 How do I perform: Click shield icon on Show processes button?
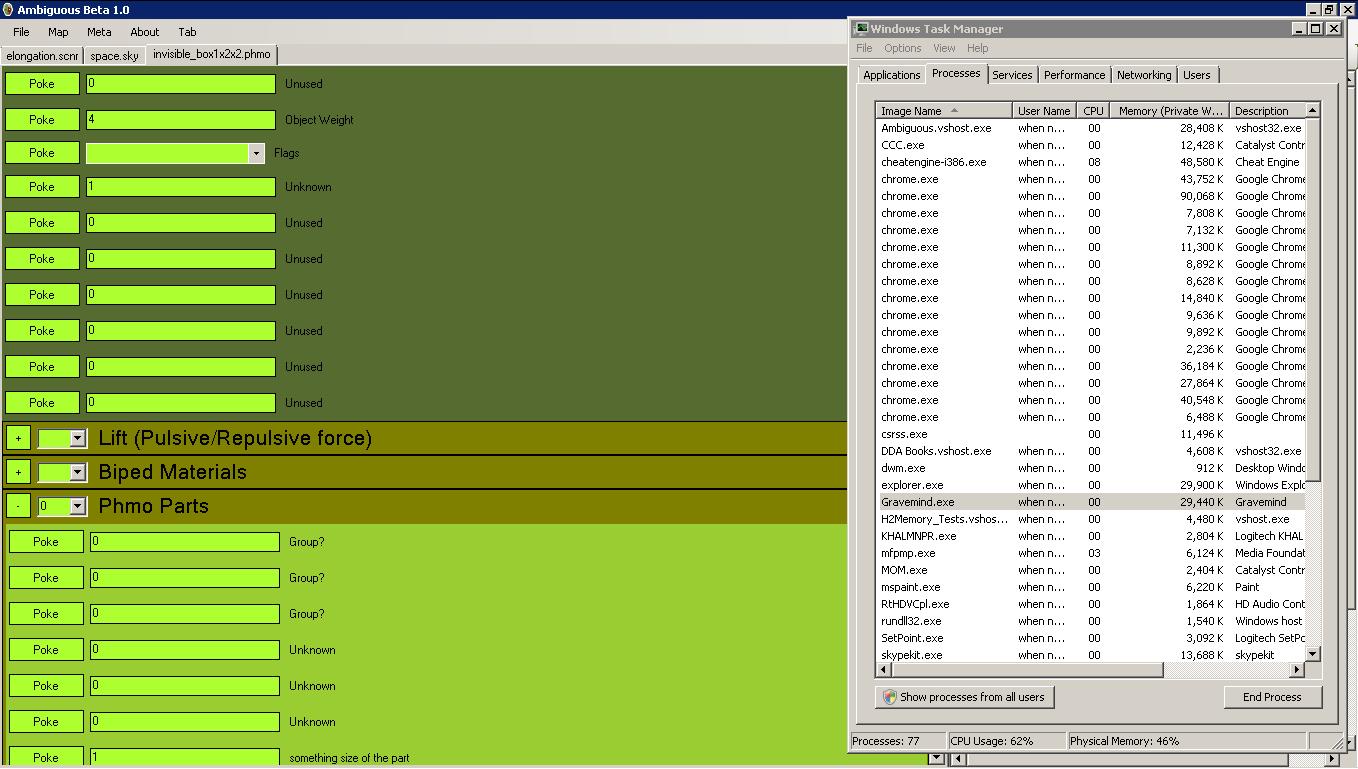(x=889, y=697)
